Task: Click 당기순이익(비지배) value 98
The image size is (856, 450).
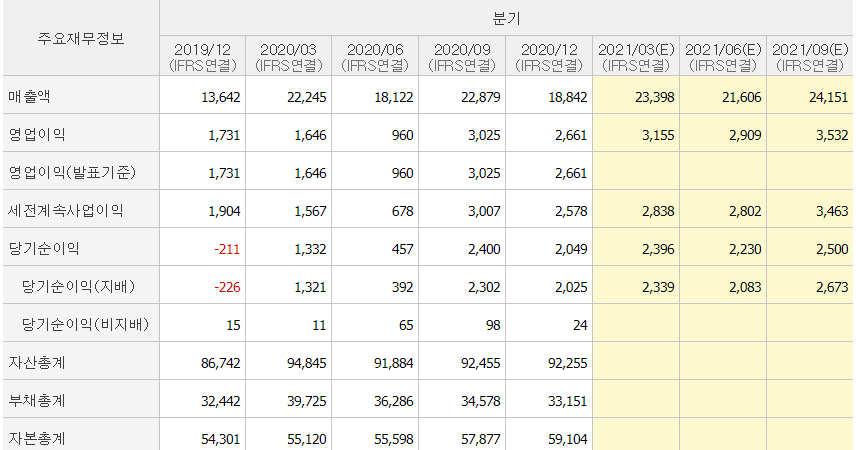Action: pyautogui.click(x=493, y=325)
